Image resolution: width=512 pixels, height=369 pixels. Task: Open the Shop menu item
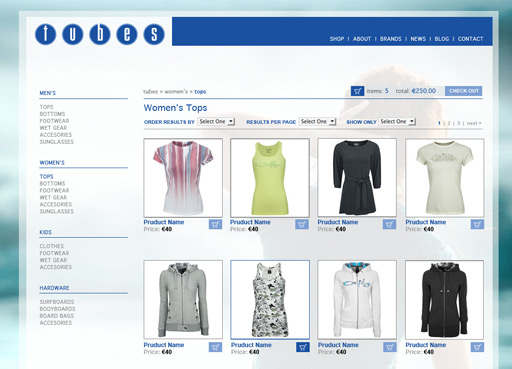pos(337,39)
